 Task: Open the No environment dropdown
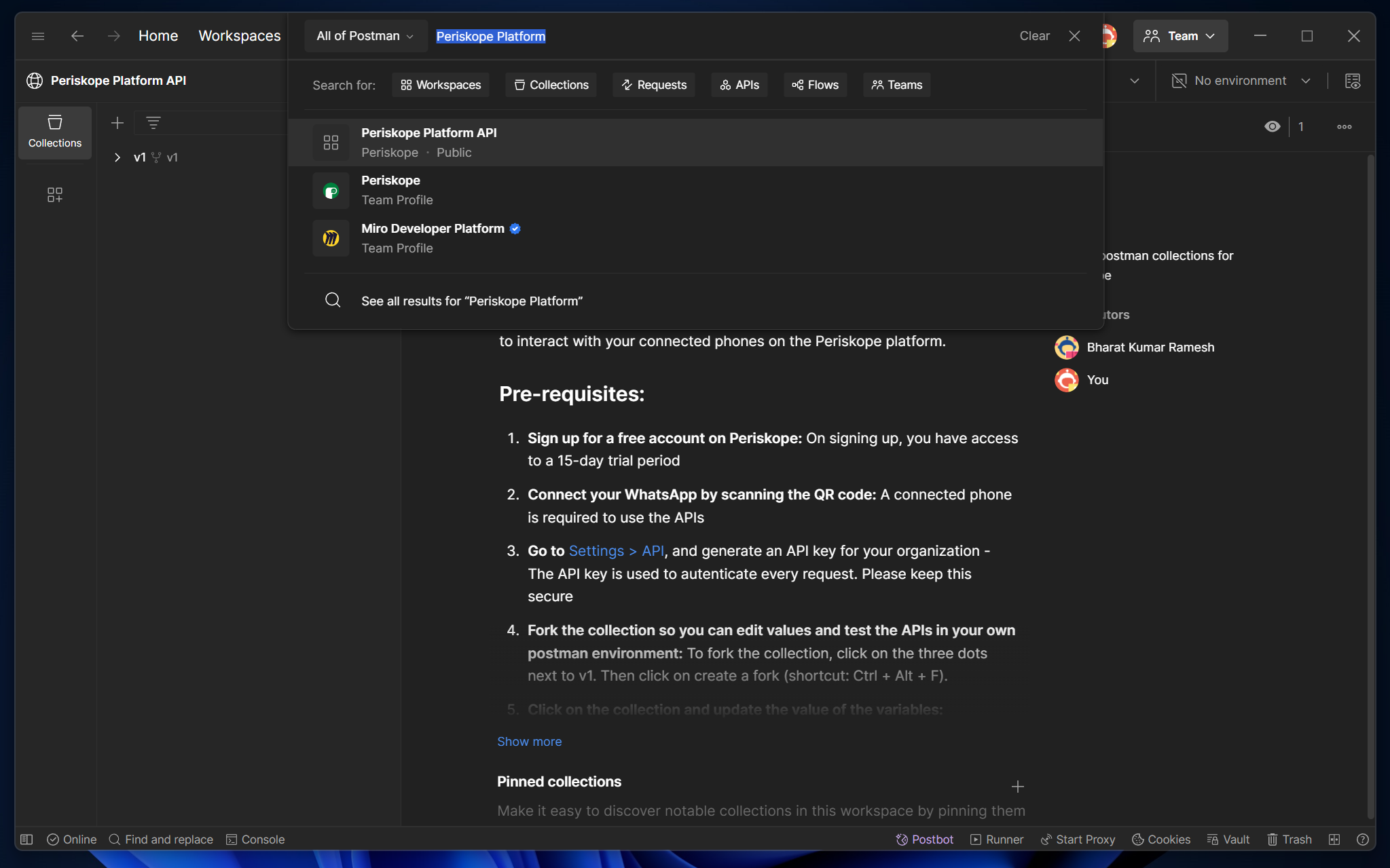tap(1241, 81)
